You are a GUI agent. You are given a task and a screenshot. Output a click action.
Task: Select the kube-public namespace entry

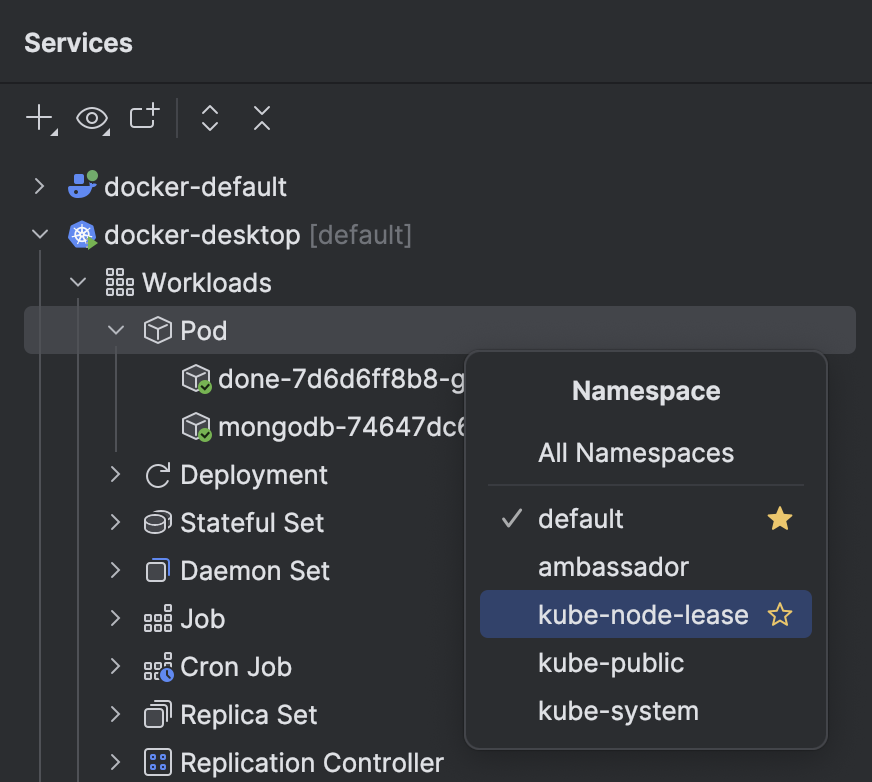[611, 662]
